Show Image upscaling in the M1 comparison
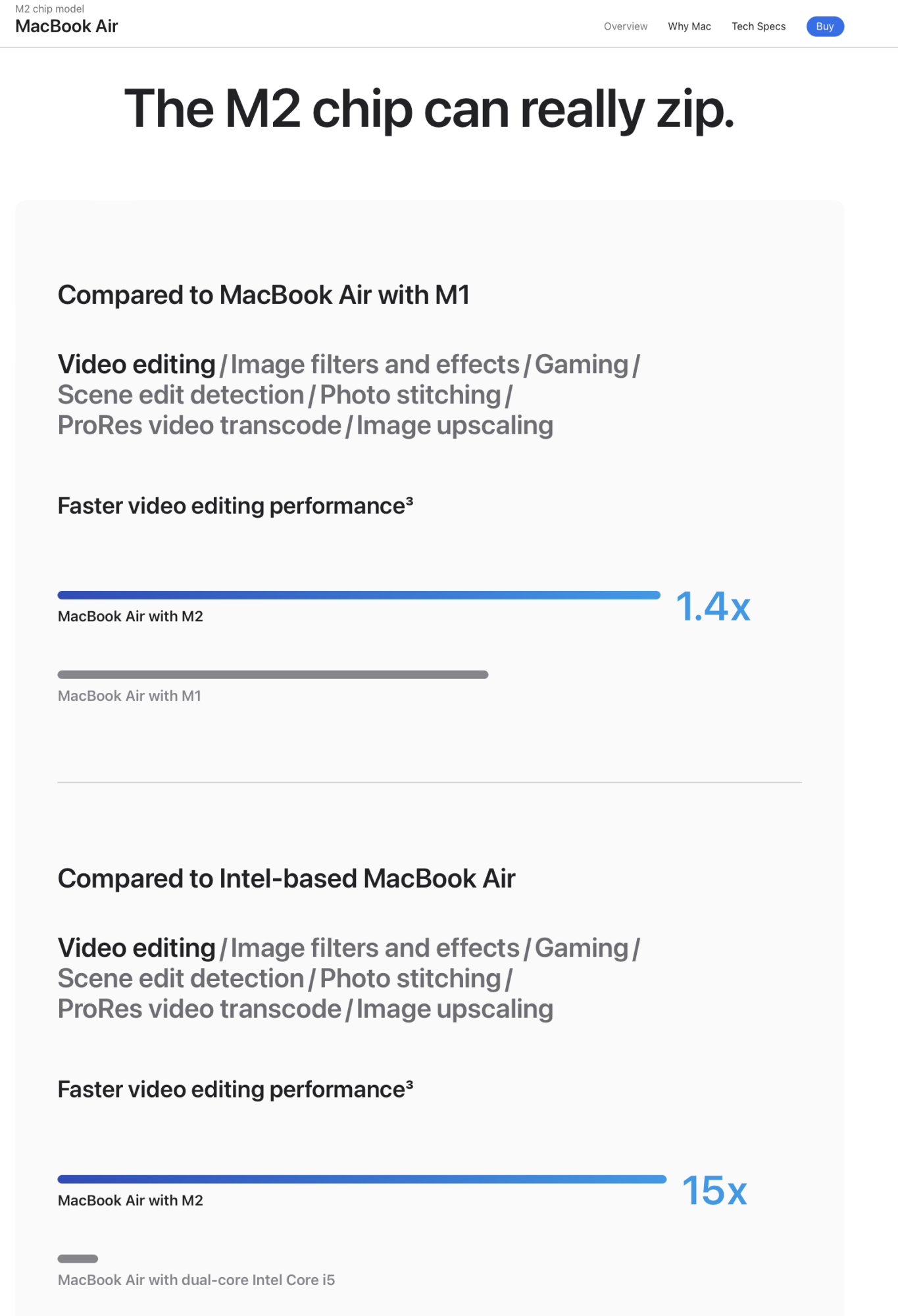This screenshot has height=1316, width=898. (455, 426)
